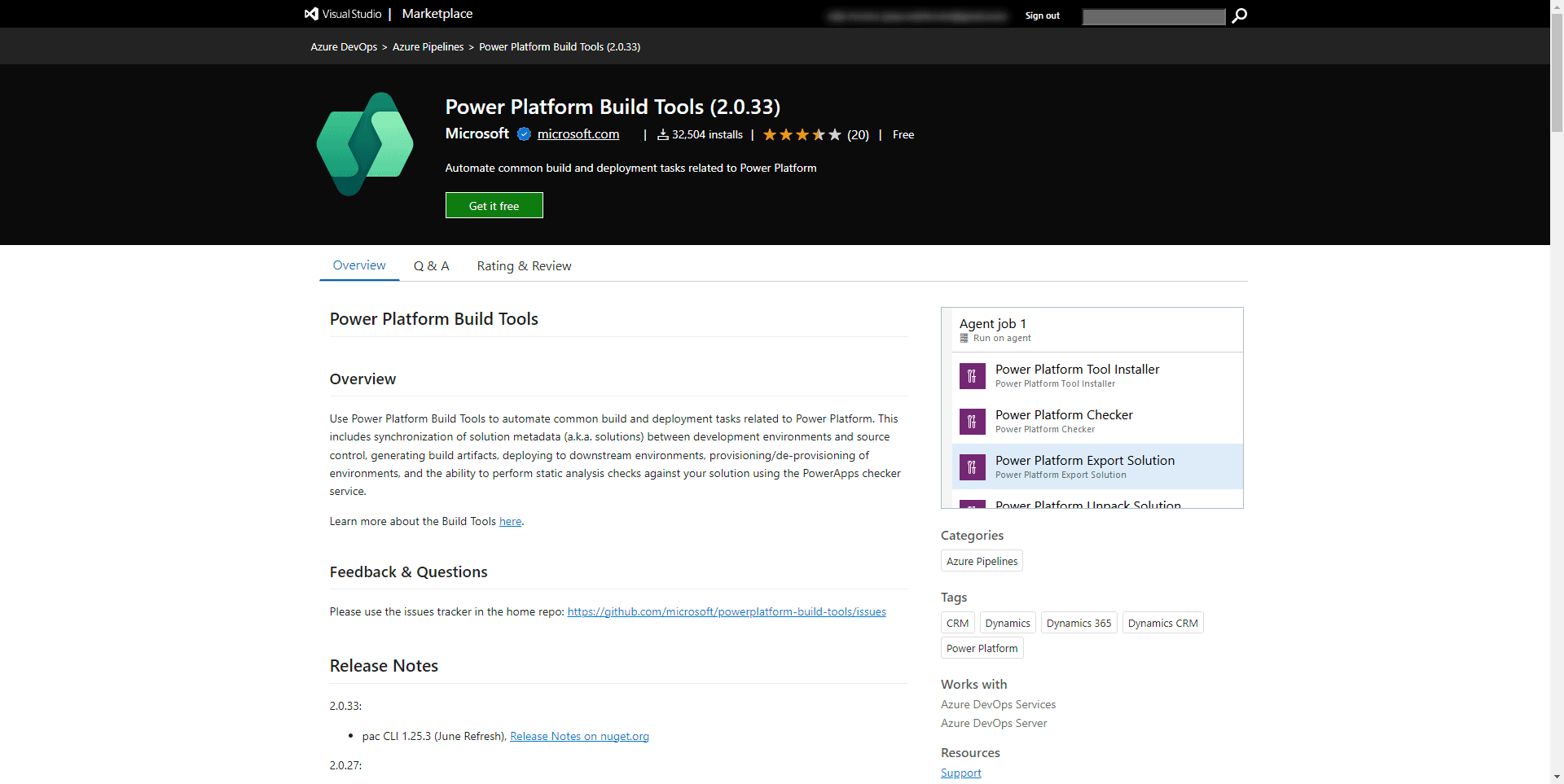Click the star rating icons
Screen dimensions: 1564x784
point(802,134)
